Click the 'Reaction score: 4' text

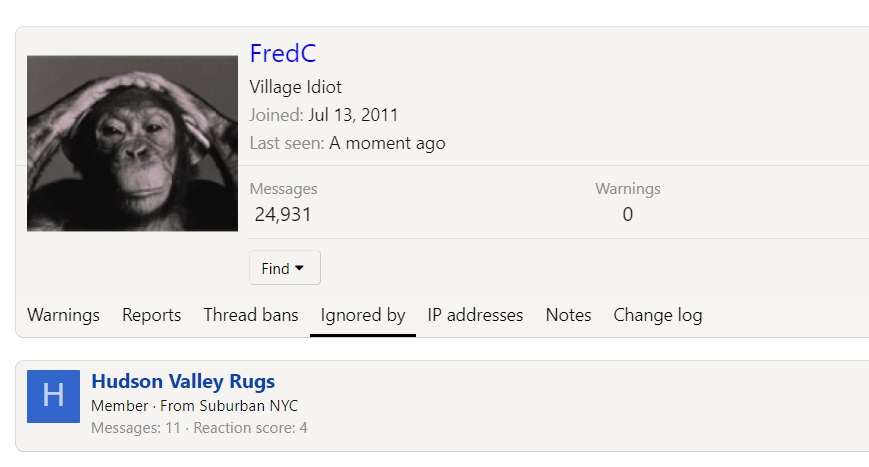pos(250,428)
